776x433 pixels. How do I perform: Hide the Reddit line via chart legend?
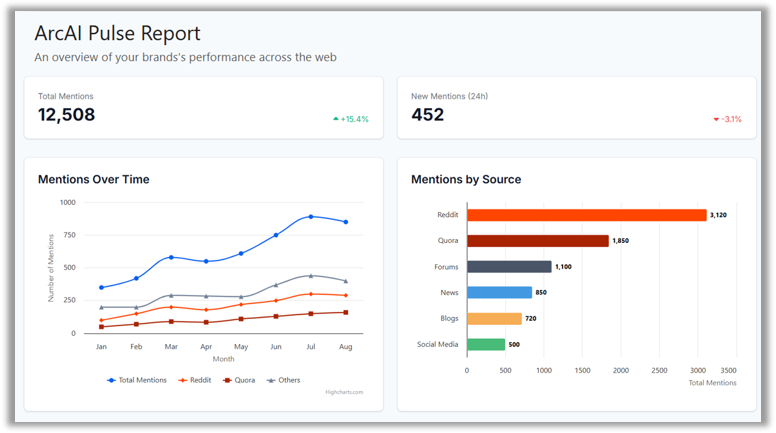(193, 380)
